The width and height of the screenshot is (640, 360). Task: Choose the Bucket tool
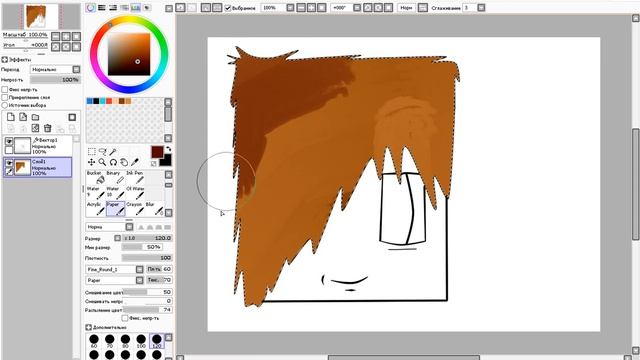(x=96, y=178)
